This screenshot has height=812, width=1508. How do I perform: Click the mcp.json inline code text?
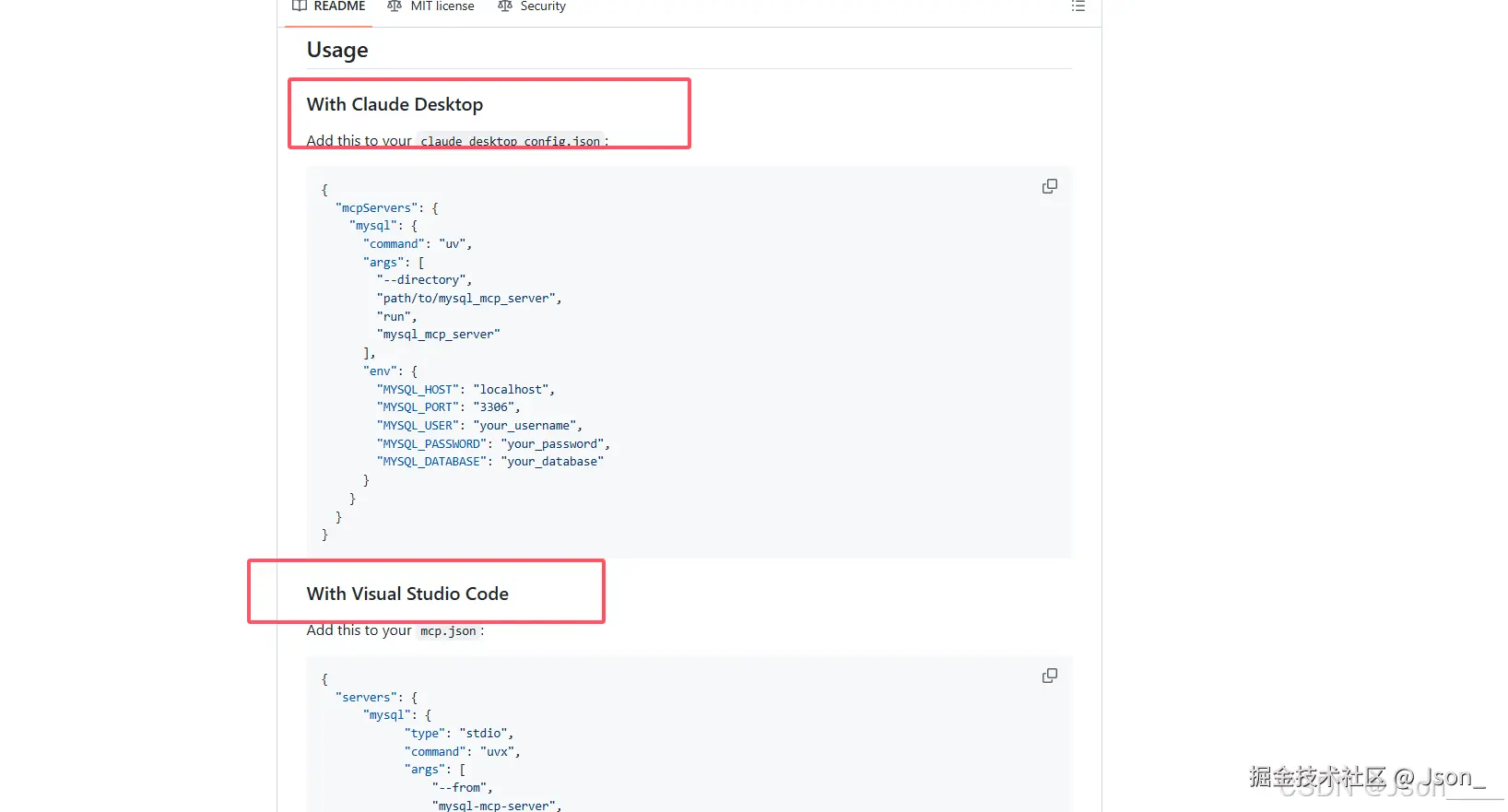coord(448,631)
